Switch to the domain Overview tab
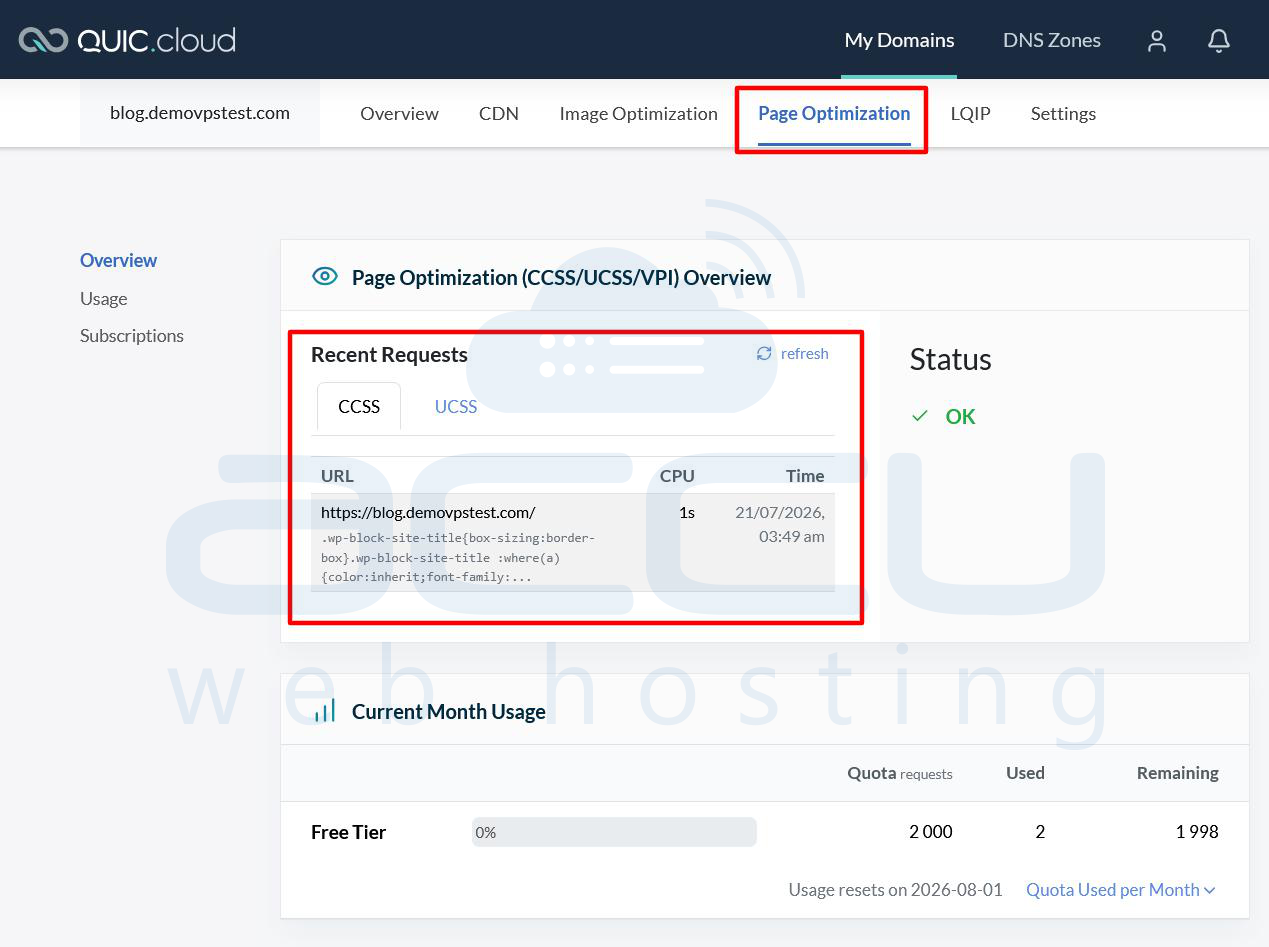The width and height of the screenshot is (1269, 947). point(399,113)
